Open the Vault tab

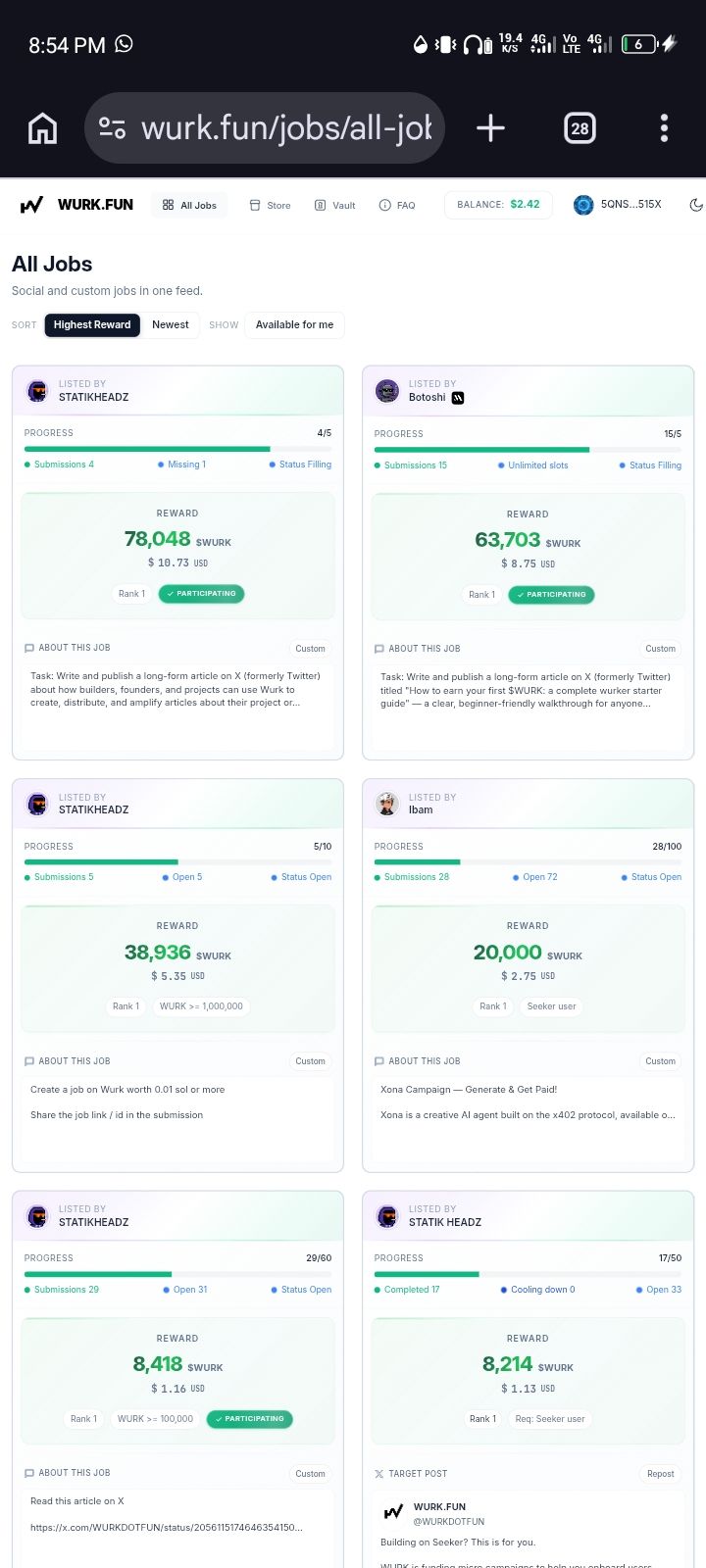pyautogui.click(x=334, y=206)
